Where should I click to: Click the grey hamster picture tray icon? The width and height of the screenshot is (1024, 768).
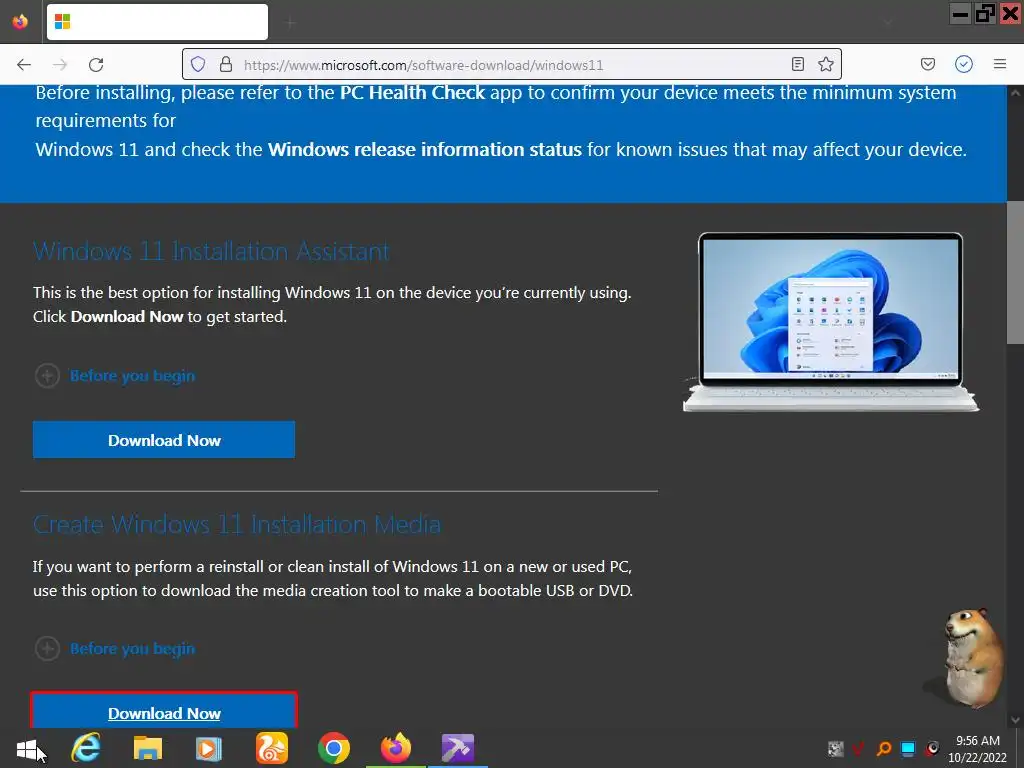click(x=835, y=748)
